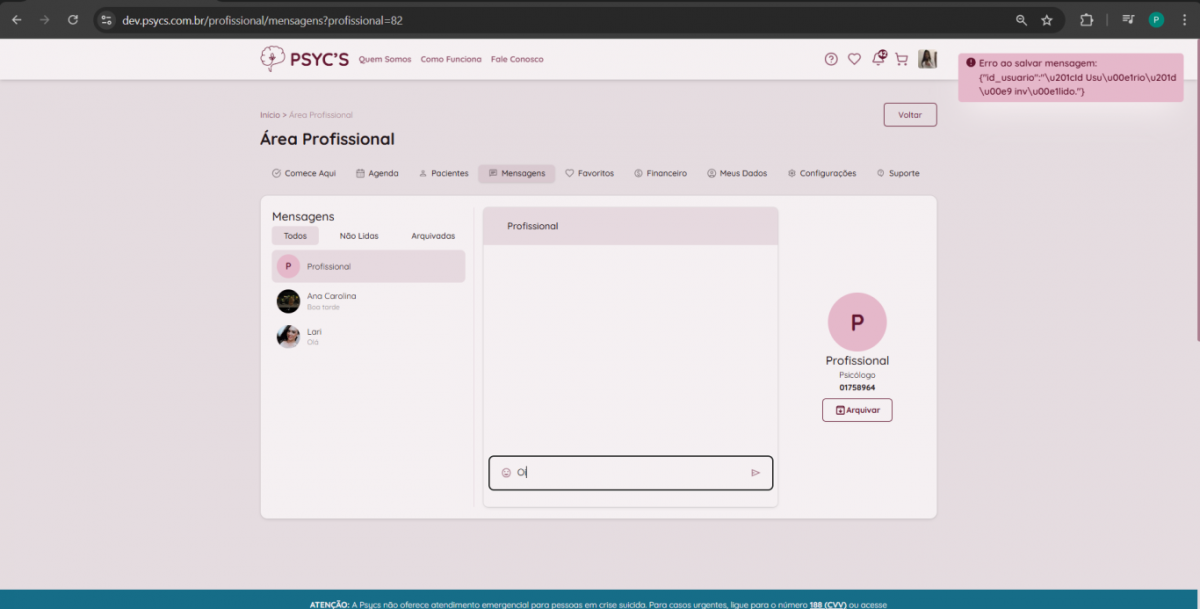Click the Arquivar button
Screen dimensions: 1200x609
pyautogui.click(x=857, y=410)
